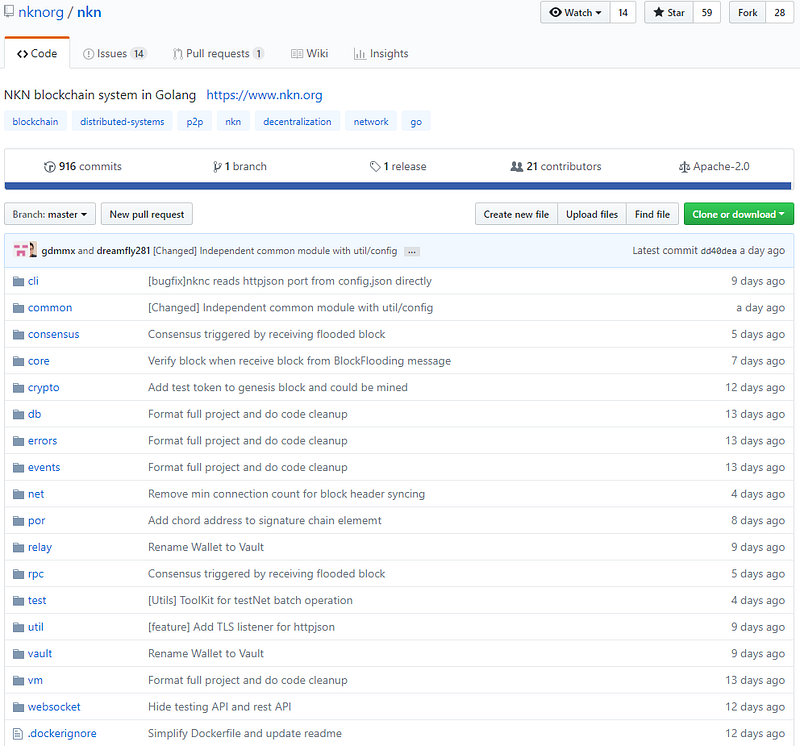Image resolution: width=800 pixels, height=746 pixels.
Task: Click the license scale icon
Action: 684,167
